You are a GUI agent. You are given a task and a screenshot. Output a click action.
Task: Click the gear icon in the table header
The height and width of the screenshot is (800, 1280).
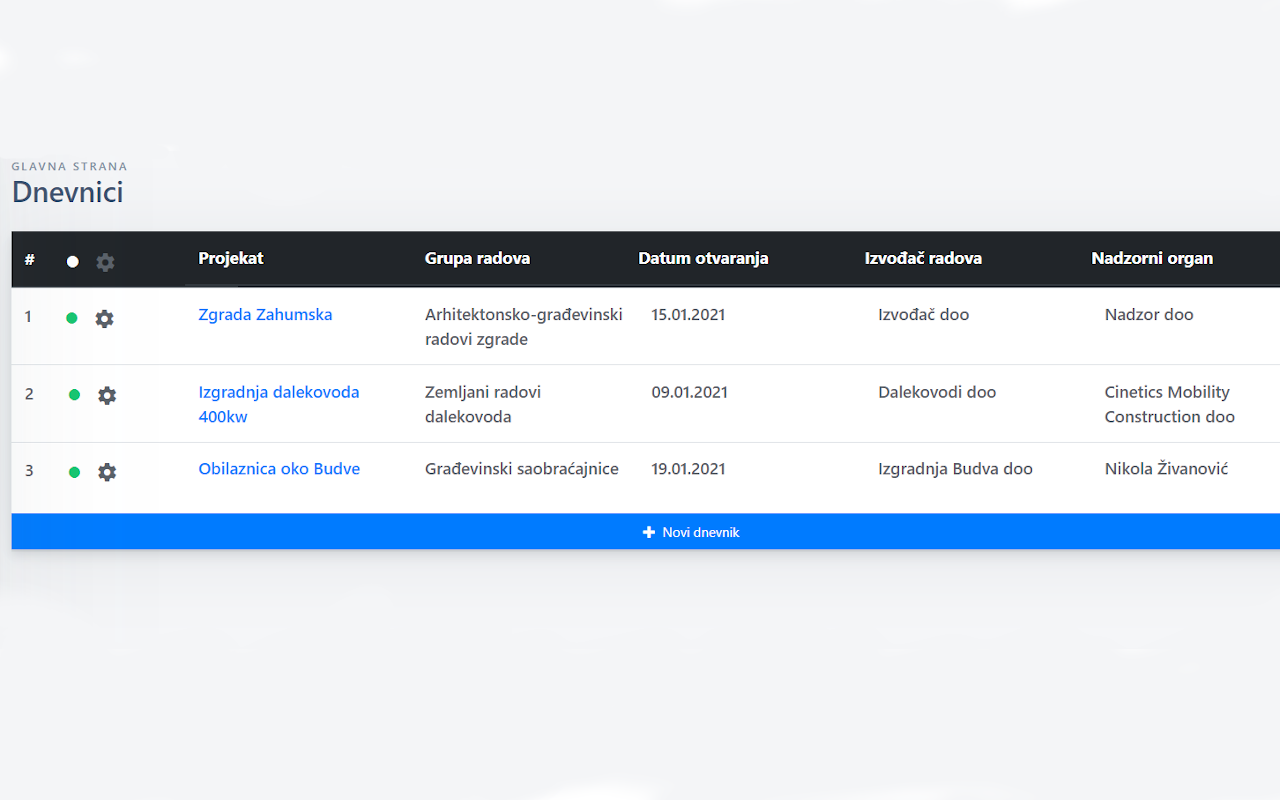pos(105,262)
